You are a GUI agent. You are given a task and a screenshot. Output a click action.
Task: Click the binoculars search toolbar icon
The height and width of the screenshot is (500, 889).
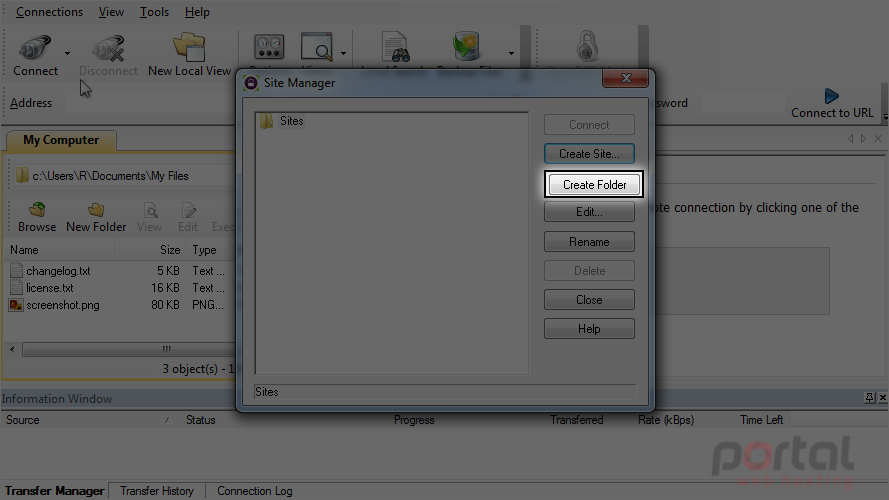coord(395,46)
